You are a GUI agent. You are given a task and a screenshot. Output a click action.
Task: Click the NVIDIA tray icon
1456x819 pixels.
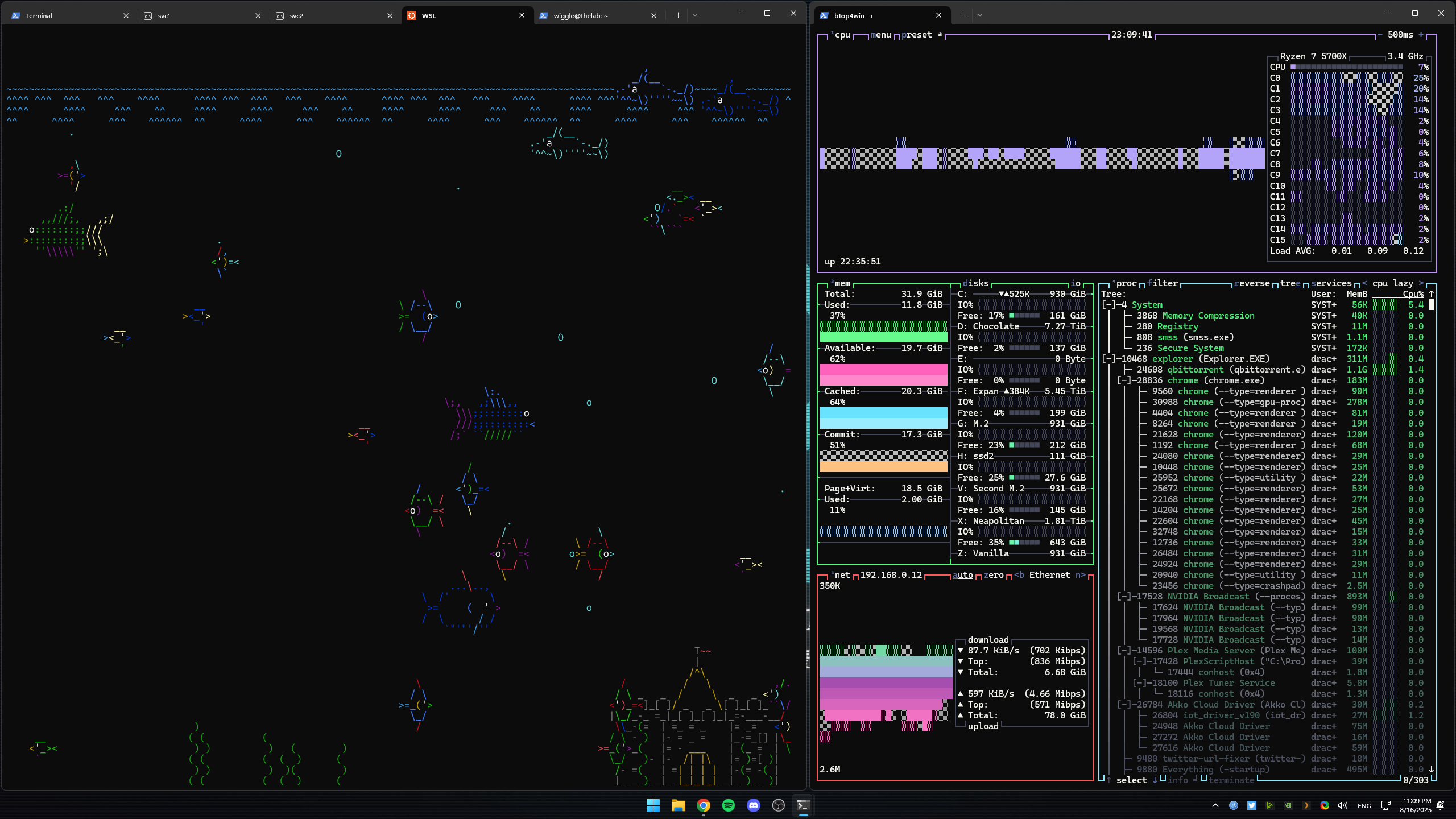[1288, 805]
